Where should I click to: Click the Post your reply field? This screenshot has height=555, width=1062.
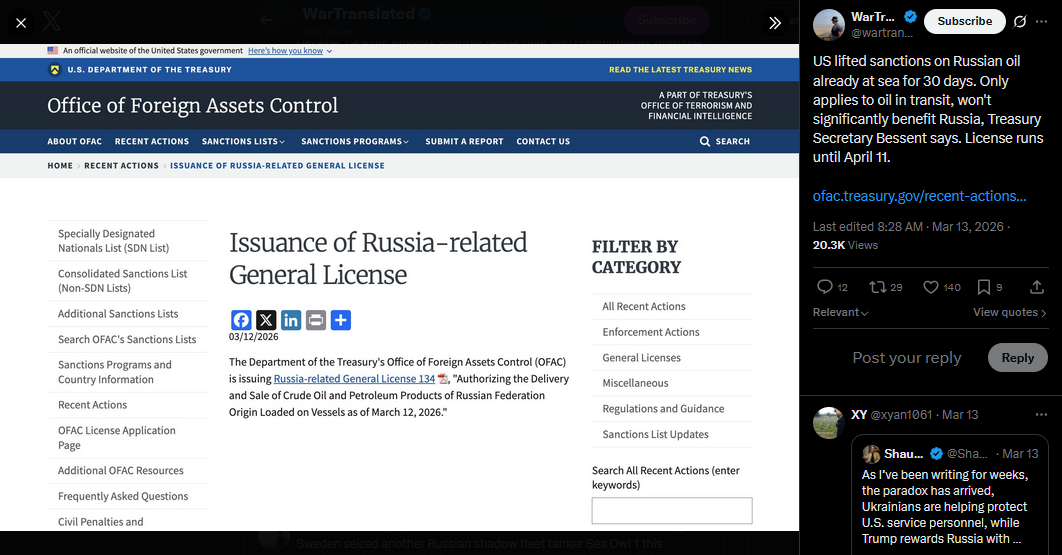[906, 358]
